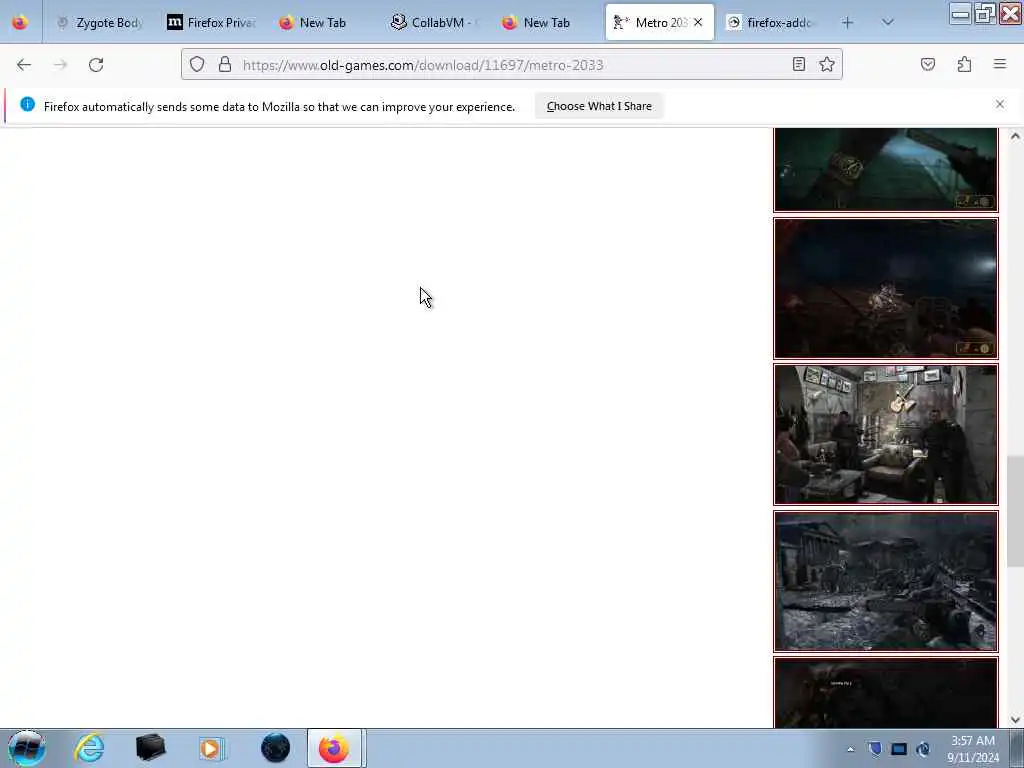1024x768 pixels.
Task: Click the forward navigation arrow
Action: (x=60, y=65)
